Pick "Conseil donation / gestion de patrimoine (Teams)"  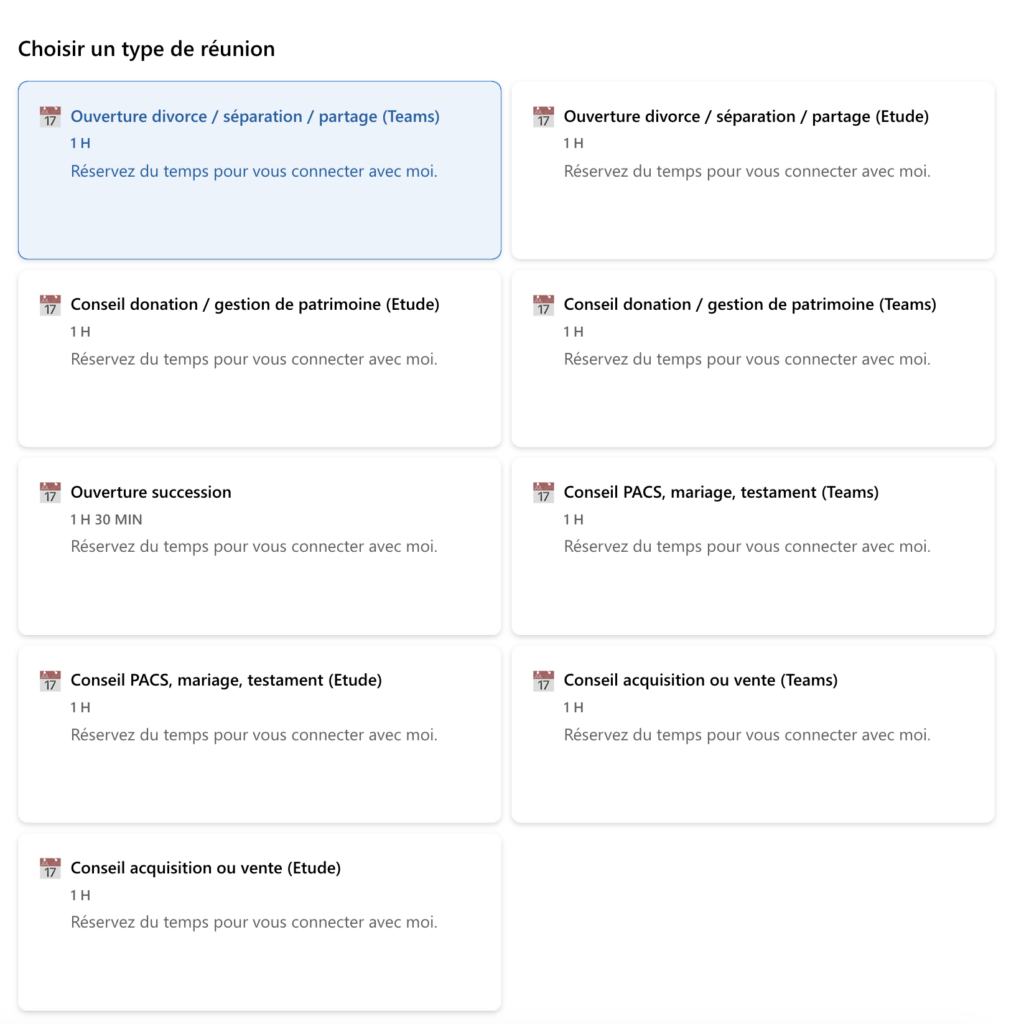pyautogui.click(x=750, y=305)
